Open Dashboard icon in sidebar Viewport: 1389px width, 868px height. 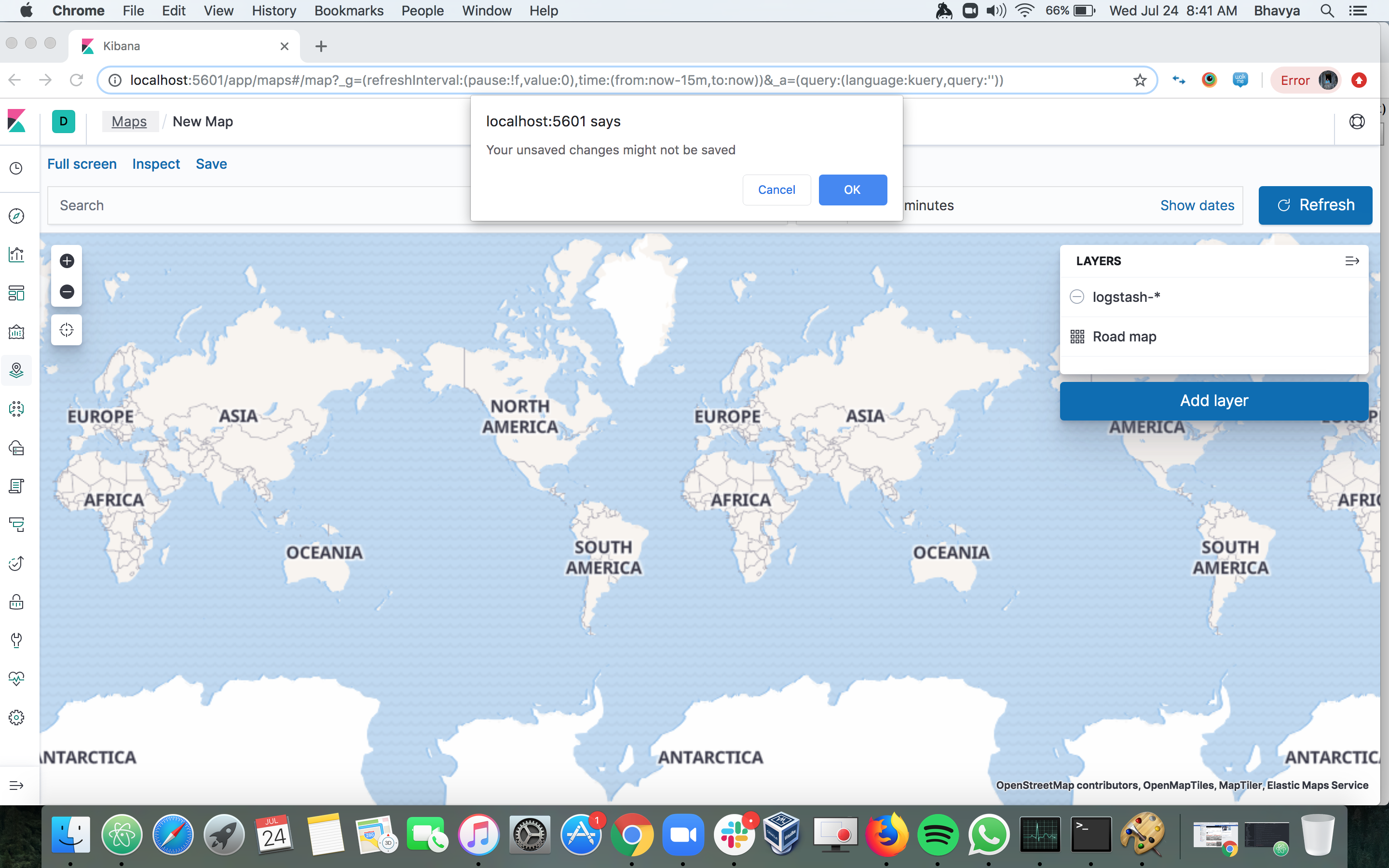point(16,293)
